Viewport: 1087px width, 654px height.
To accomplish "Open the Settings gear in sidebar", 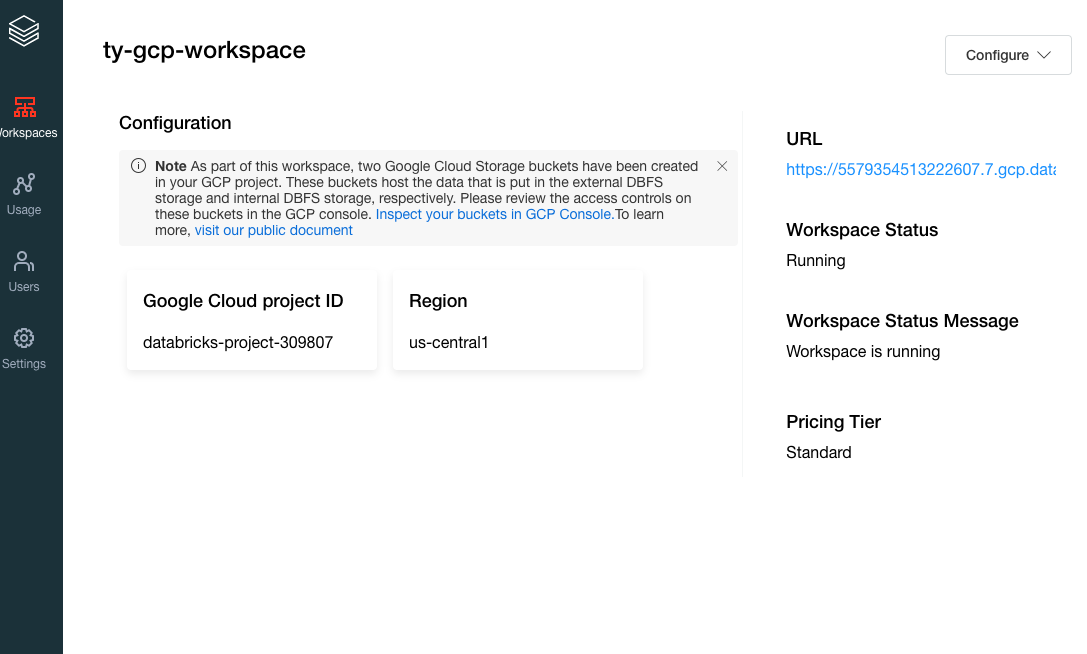I will pyautogui.click(x=24, y=349).
